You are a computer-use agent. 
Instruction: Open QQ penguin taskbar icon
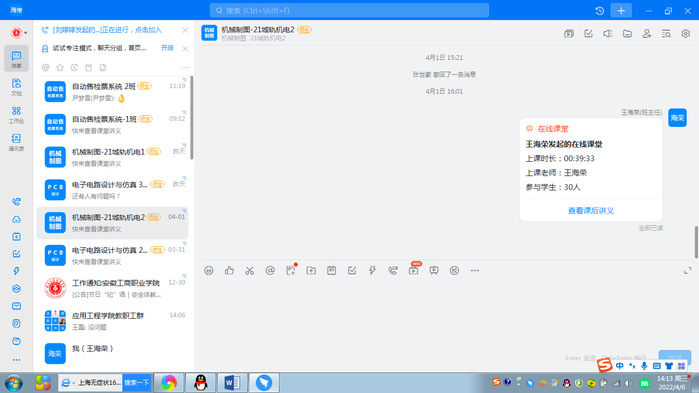pyautogui.click(x=201, y=383)
